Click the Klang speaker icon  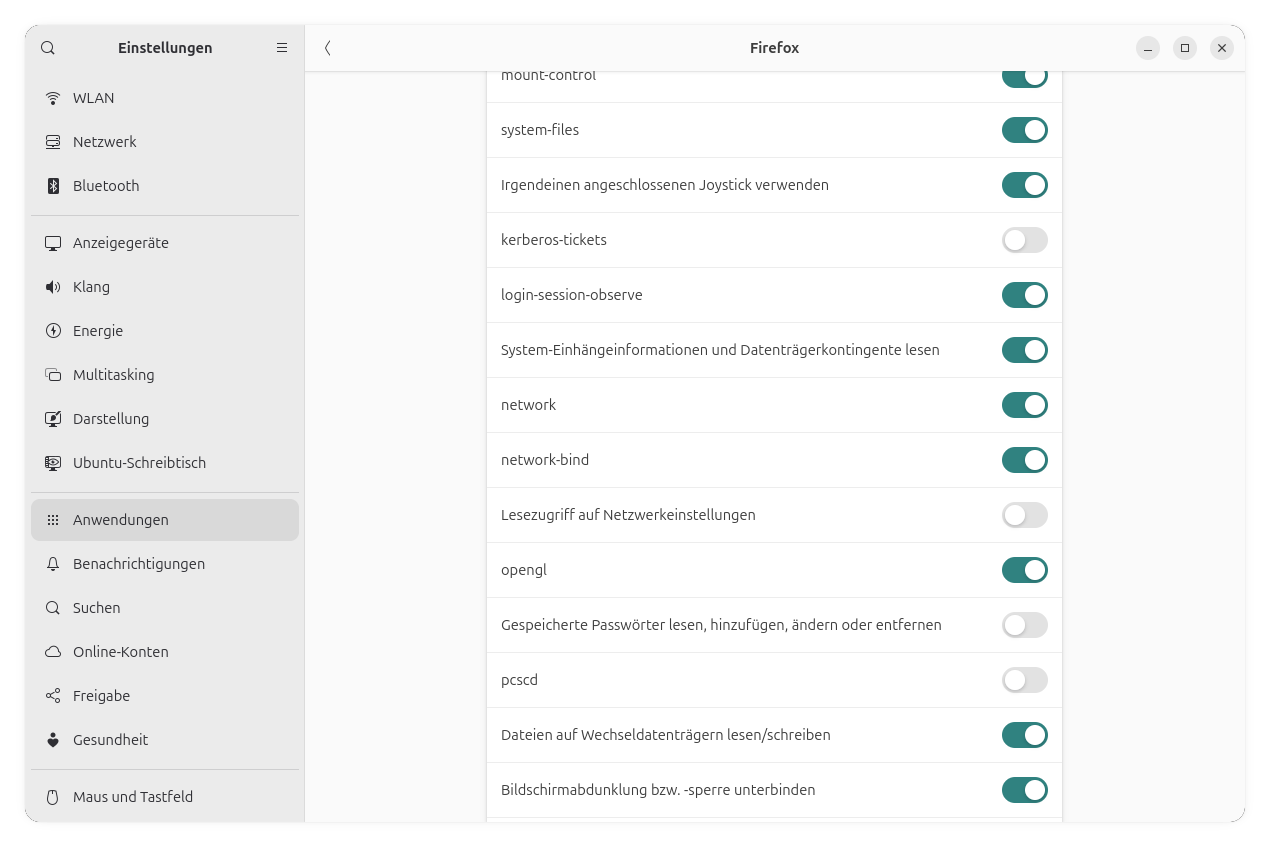(53, 287)
